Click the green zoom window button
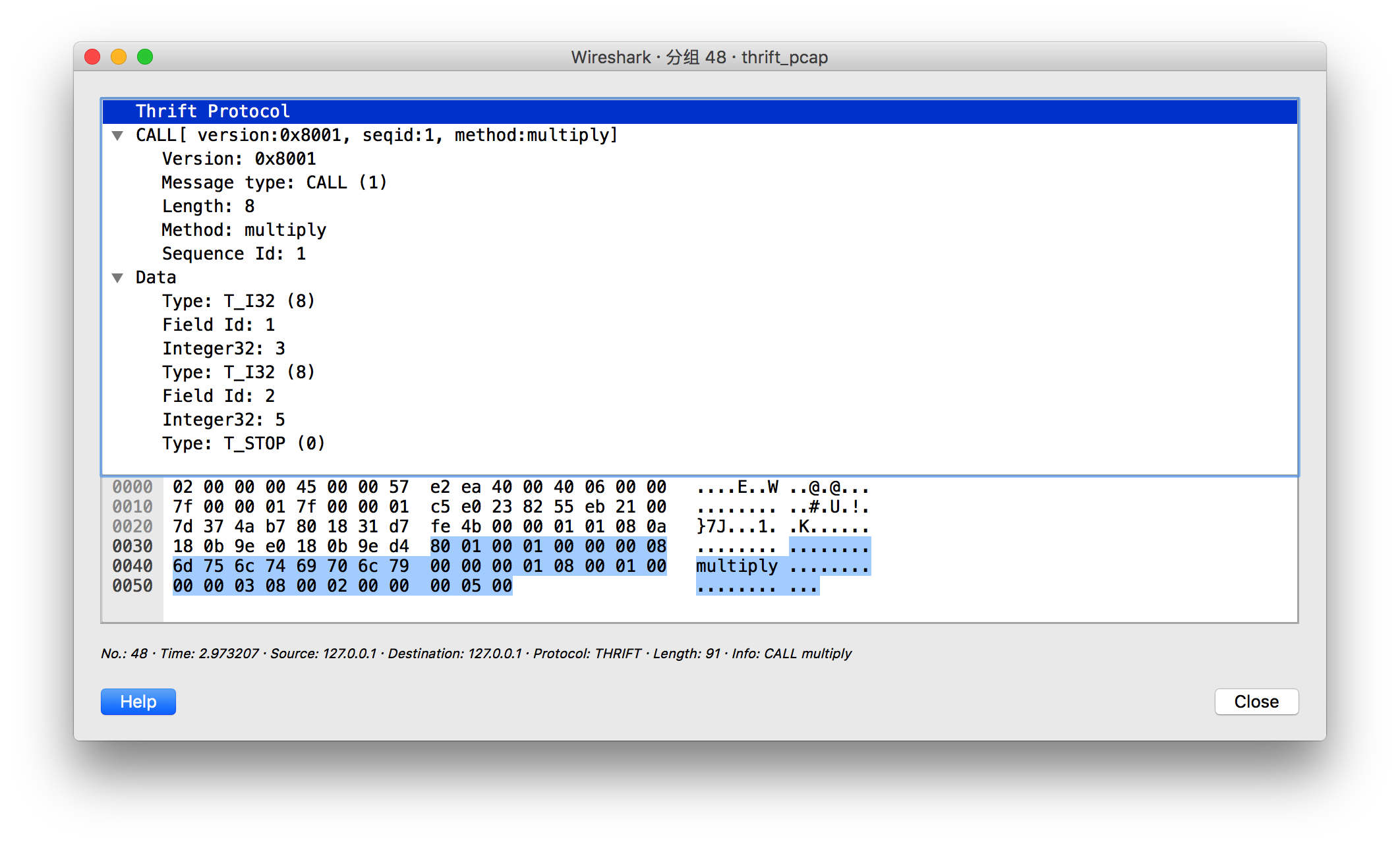This screenshot has width=1400, height=846. [x=145, y=57]
